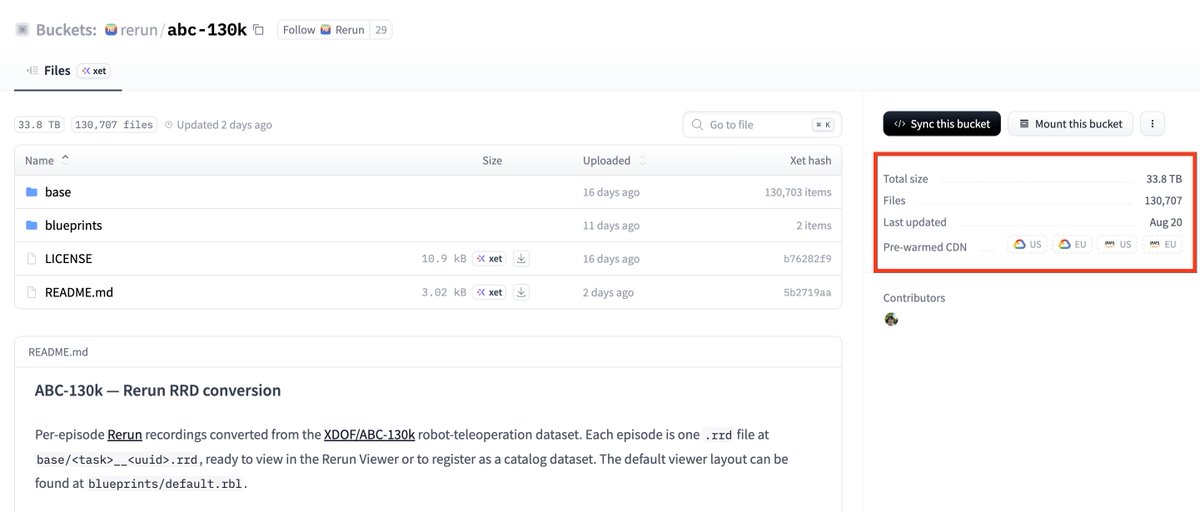Click the LICENSE file icon
Image resolution: width=1200 pixels, height=512 pixels.
tap(31, 258)
